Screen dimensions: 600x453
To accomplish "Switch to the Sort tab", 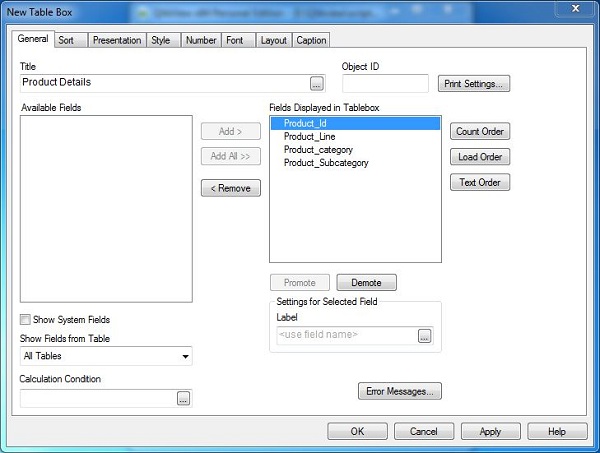I will (x=71, y=40).
